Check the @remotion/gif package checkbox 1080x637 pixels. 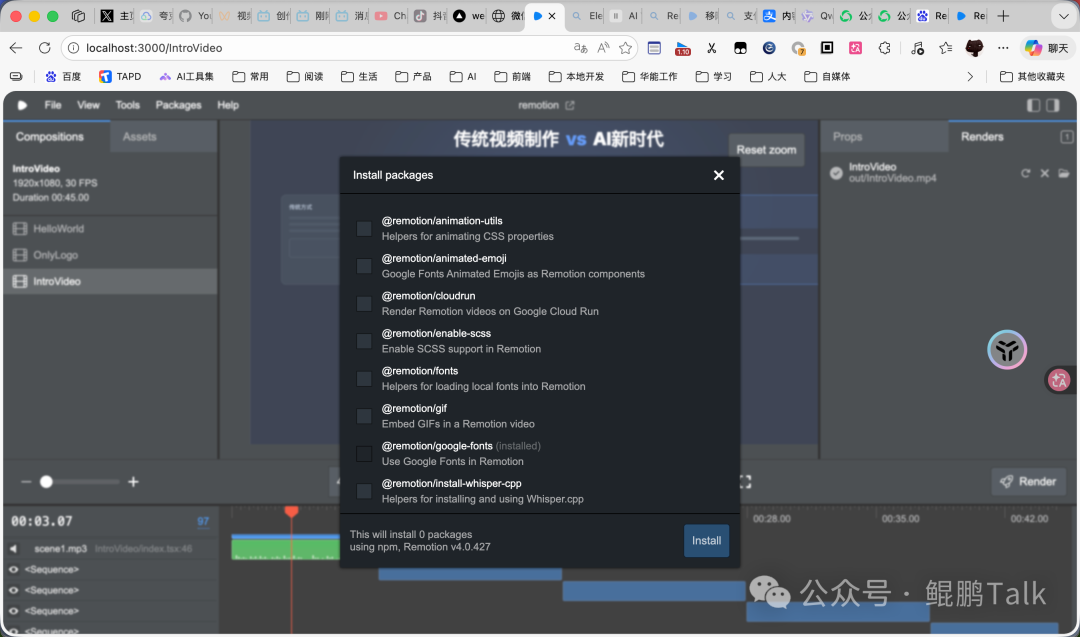pos(364,416)
